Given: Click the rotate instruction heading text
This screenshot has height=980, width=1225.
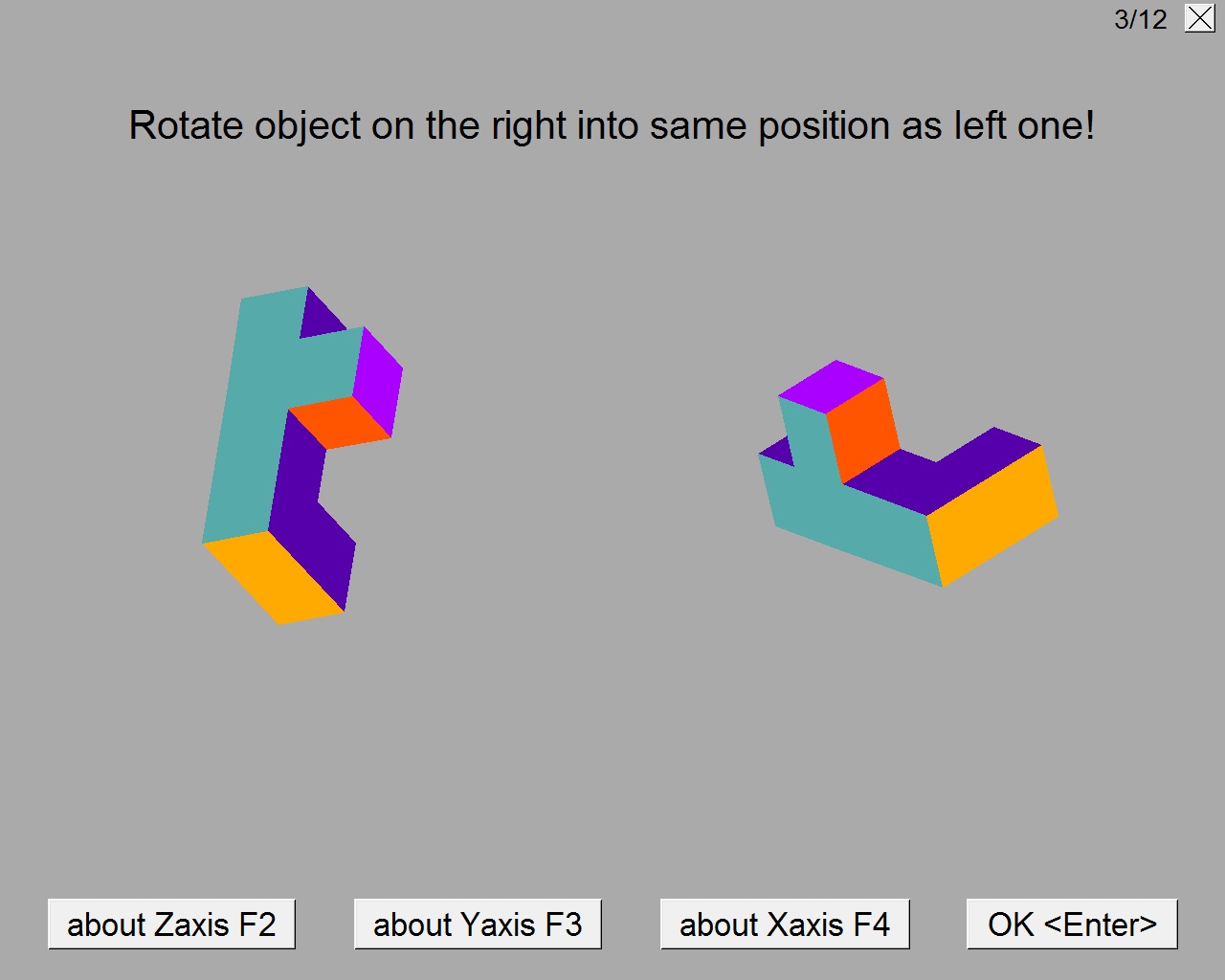Looking at the screenshot, I should [612, 125].
